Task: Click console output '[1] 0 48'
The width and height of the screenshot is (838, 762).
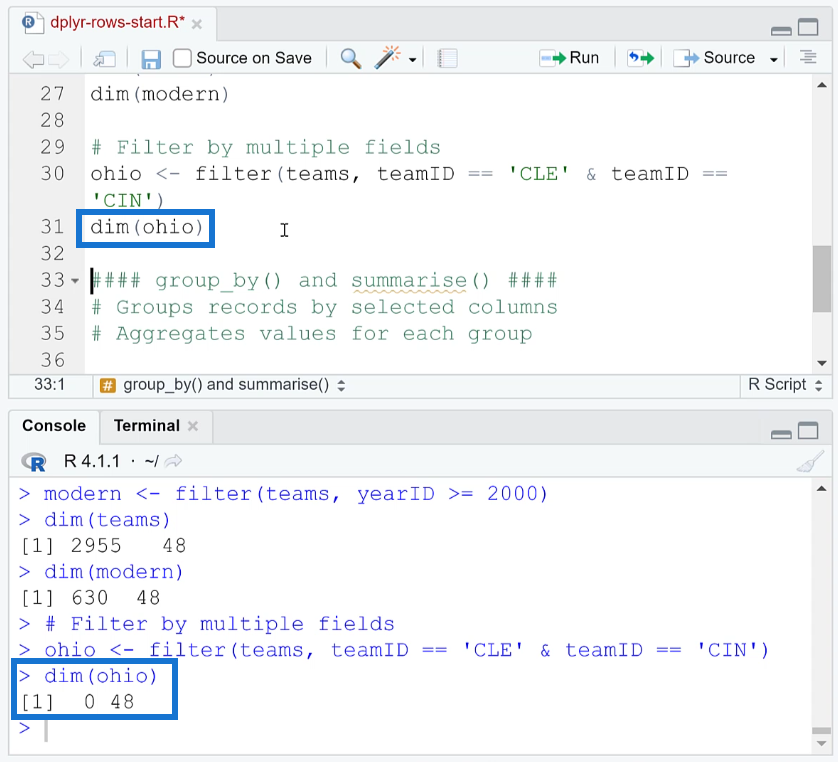Action: 77,702
